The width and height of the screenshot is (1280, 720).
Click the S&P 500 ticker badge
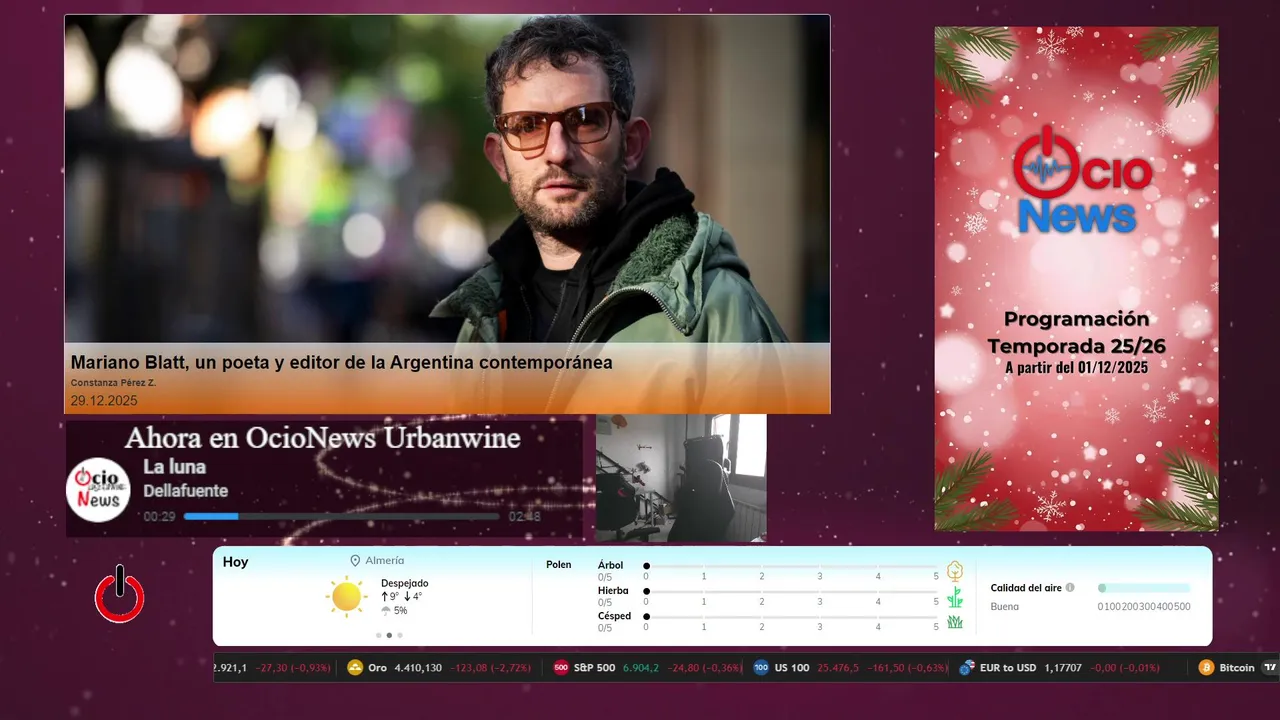click(561, 668)
